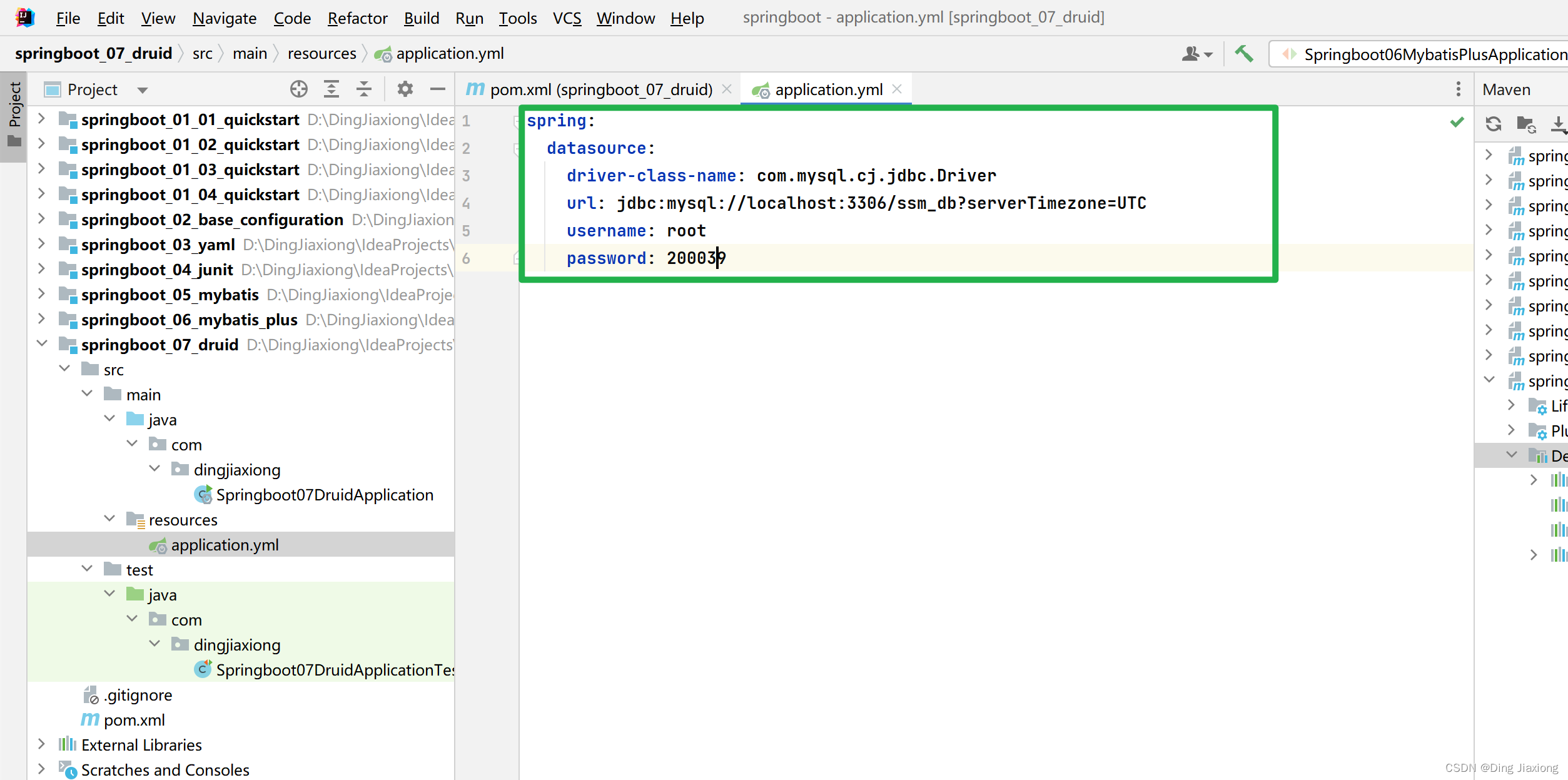The height and width of the screenshot is (780, 1568).
Task: Click the folder icon below Project side tab
Action: tap(14, 141)
